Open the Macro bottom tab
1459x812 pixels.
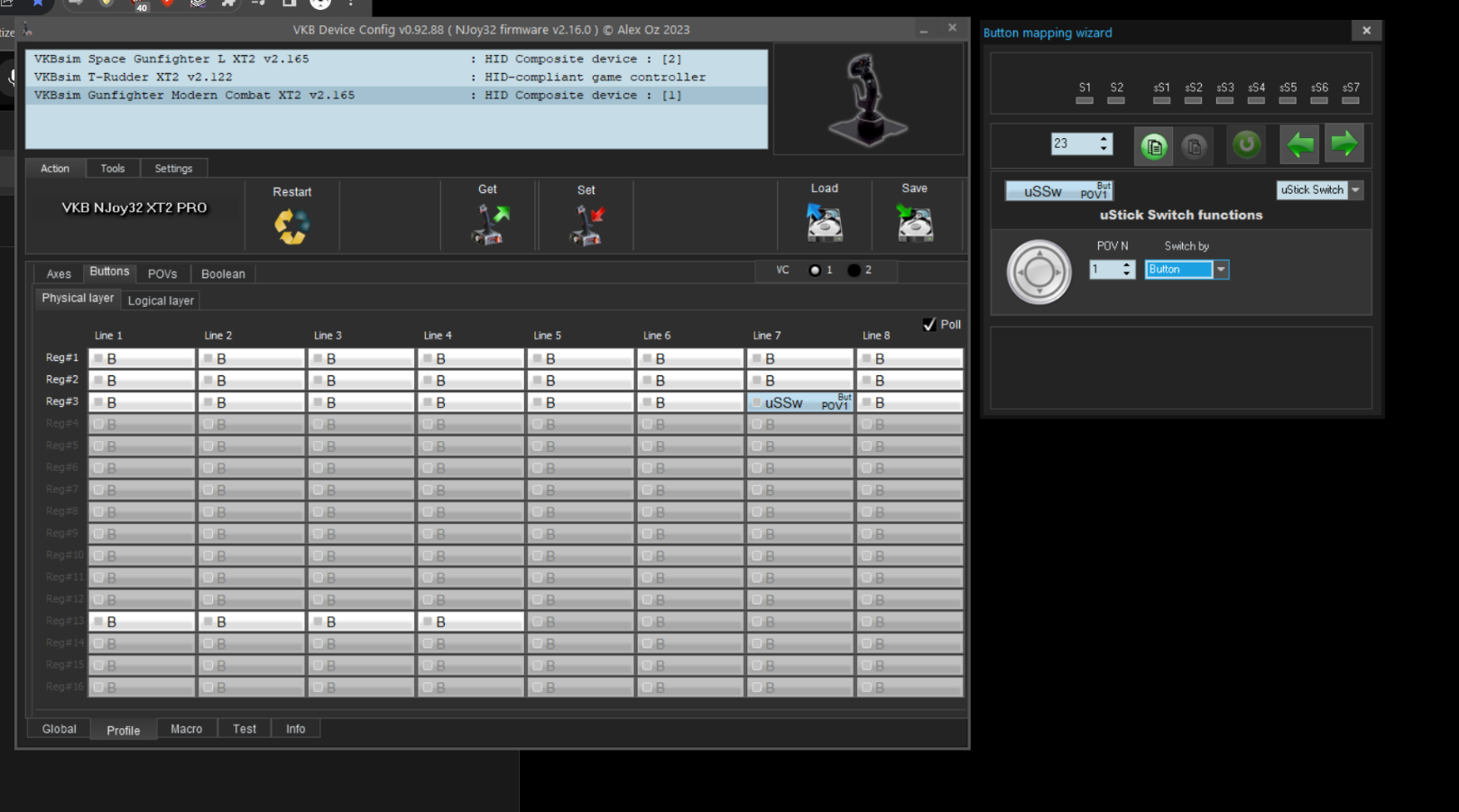click(x=187, y=729)
